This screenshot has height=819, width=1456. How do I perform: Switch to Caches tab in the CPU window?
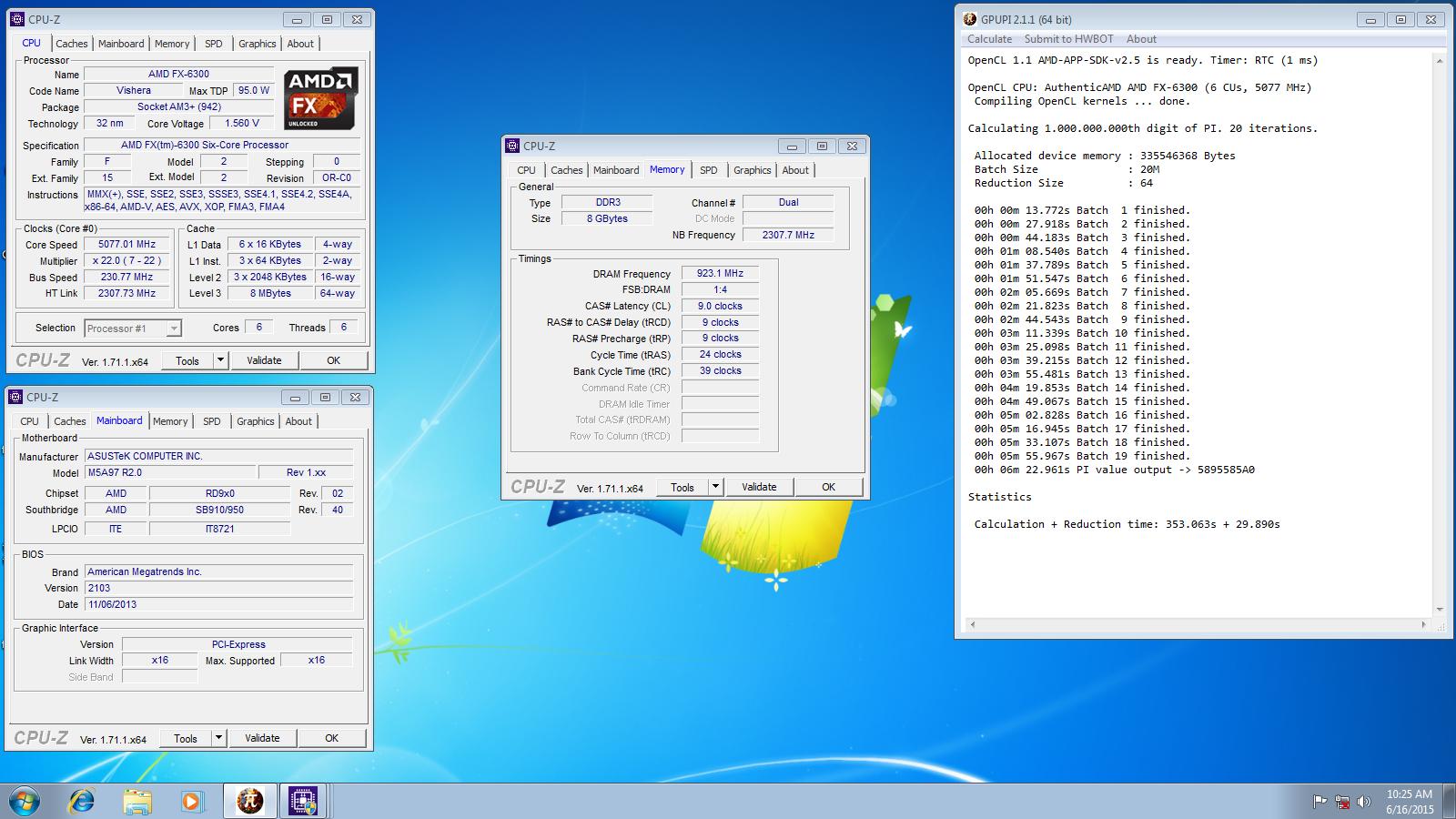click(72, 44)
